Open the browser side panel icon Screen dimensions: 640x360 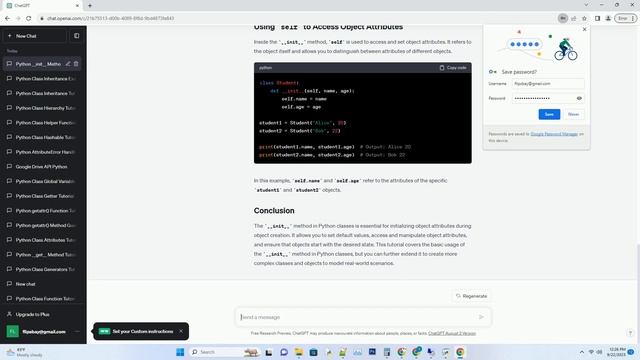pyautogui.click(x=597, y=18)
